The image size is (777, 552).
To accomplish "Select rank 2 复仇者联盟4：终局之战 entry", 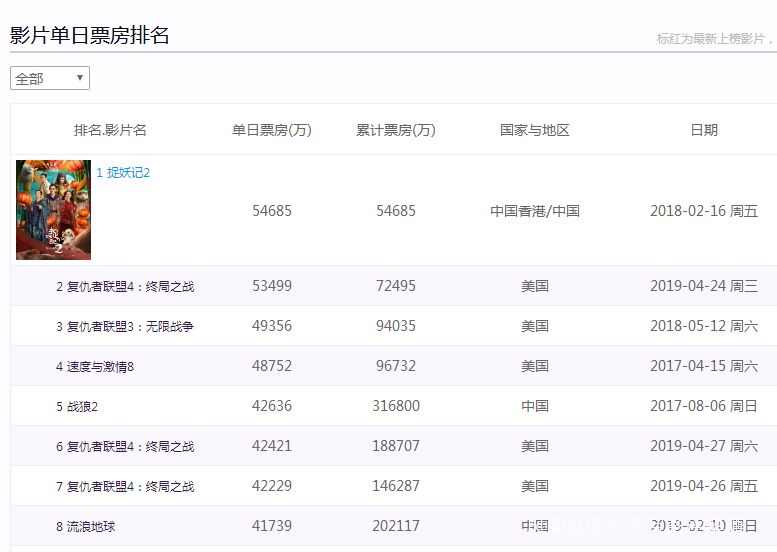I will pyautogui.click(x=130, y=287).
